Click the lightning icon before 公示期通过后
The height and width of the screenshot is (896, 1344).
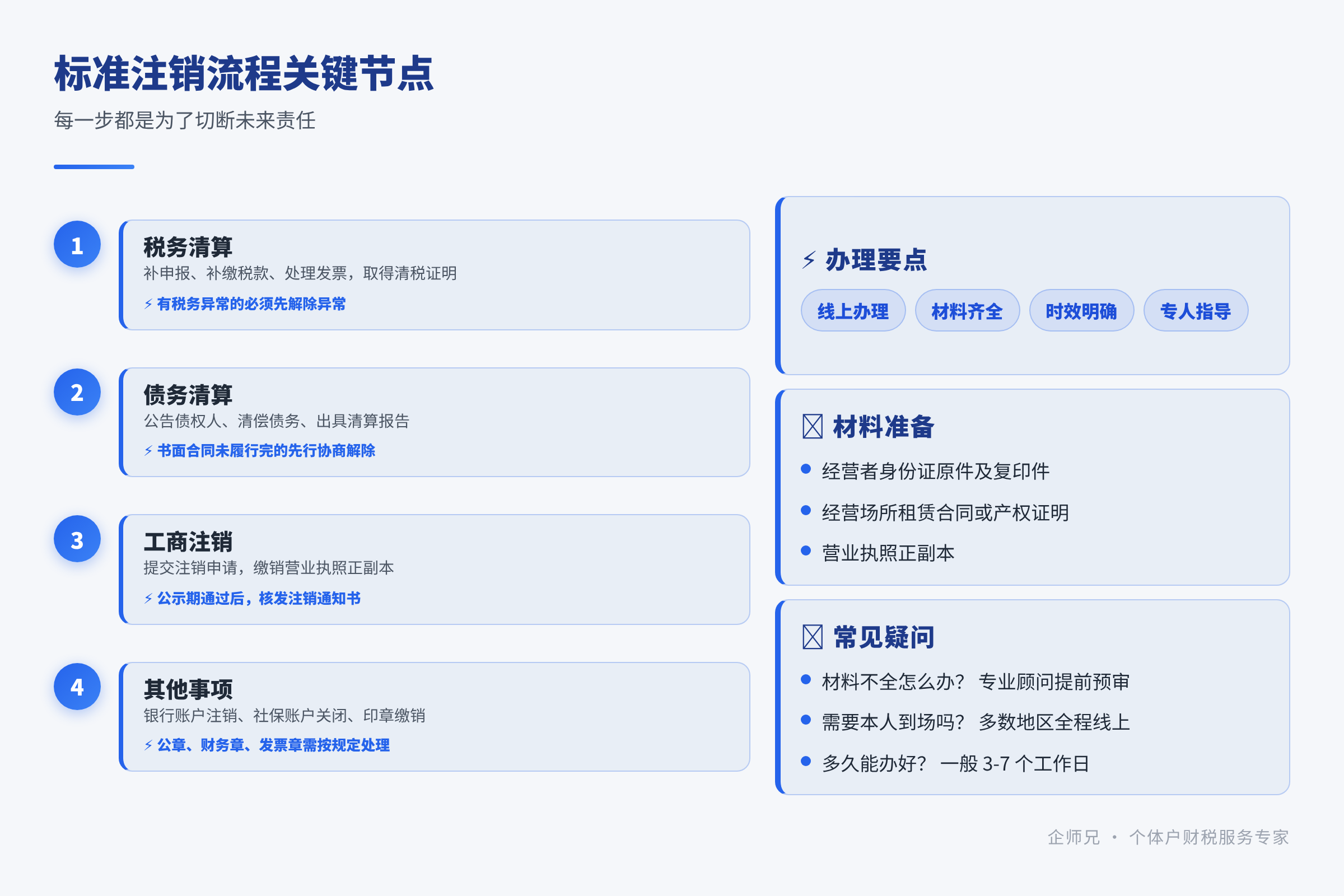pyautogui.click(x=148, y=599)
